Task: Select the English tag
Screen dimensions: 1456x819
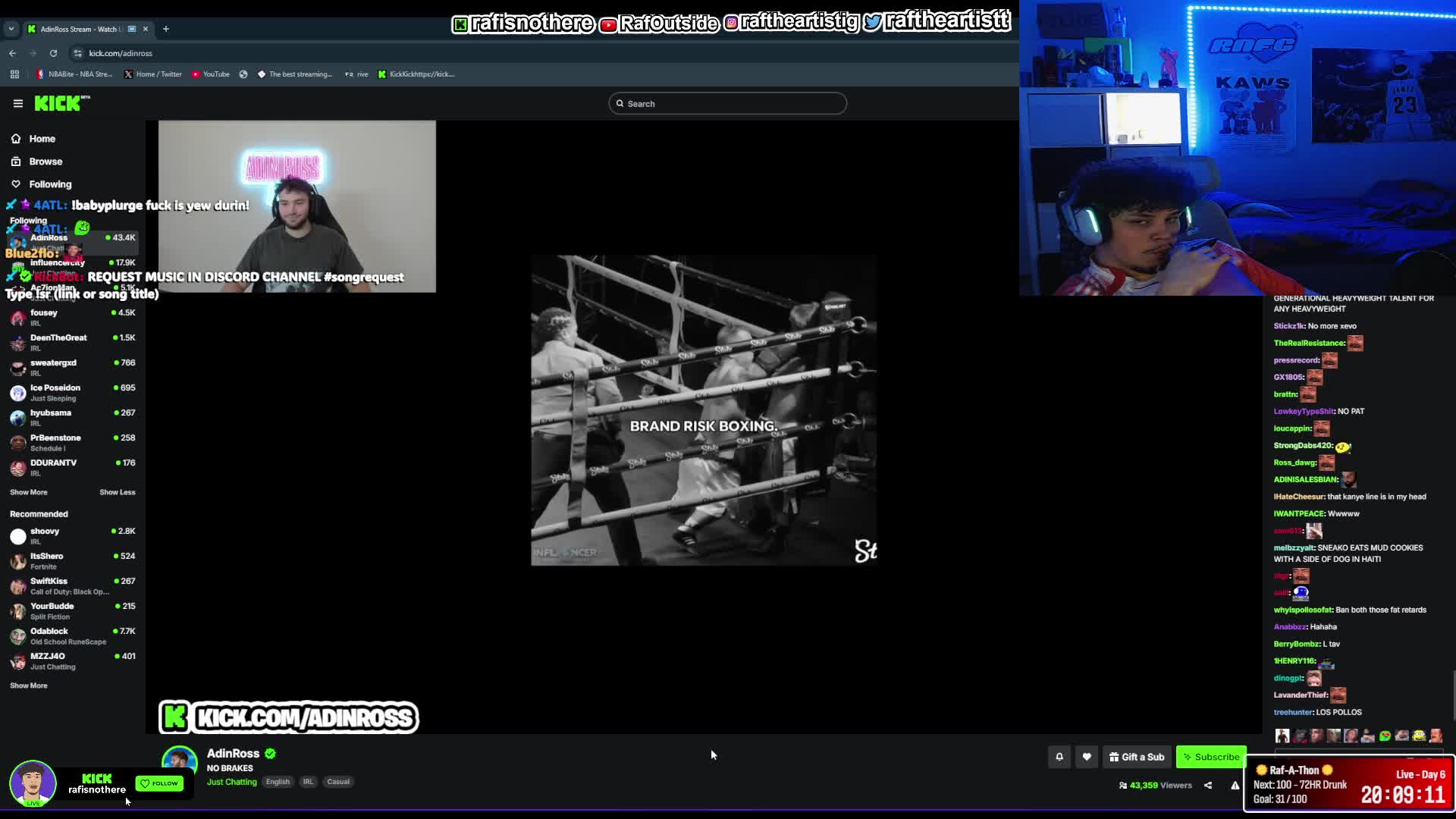Action: [278, 782]
